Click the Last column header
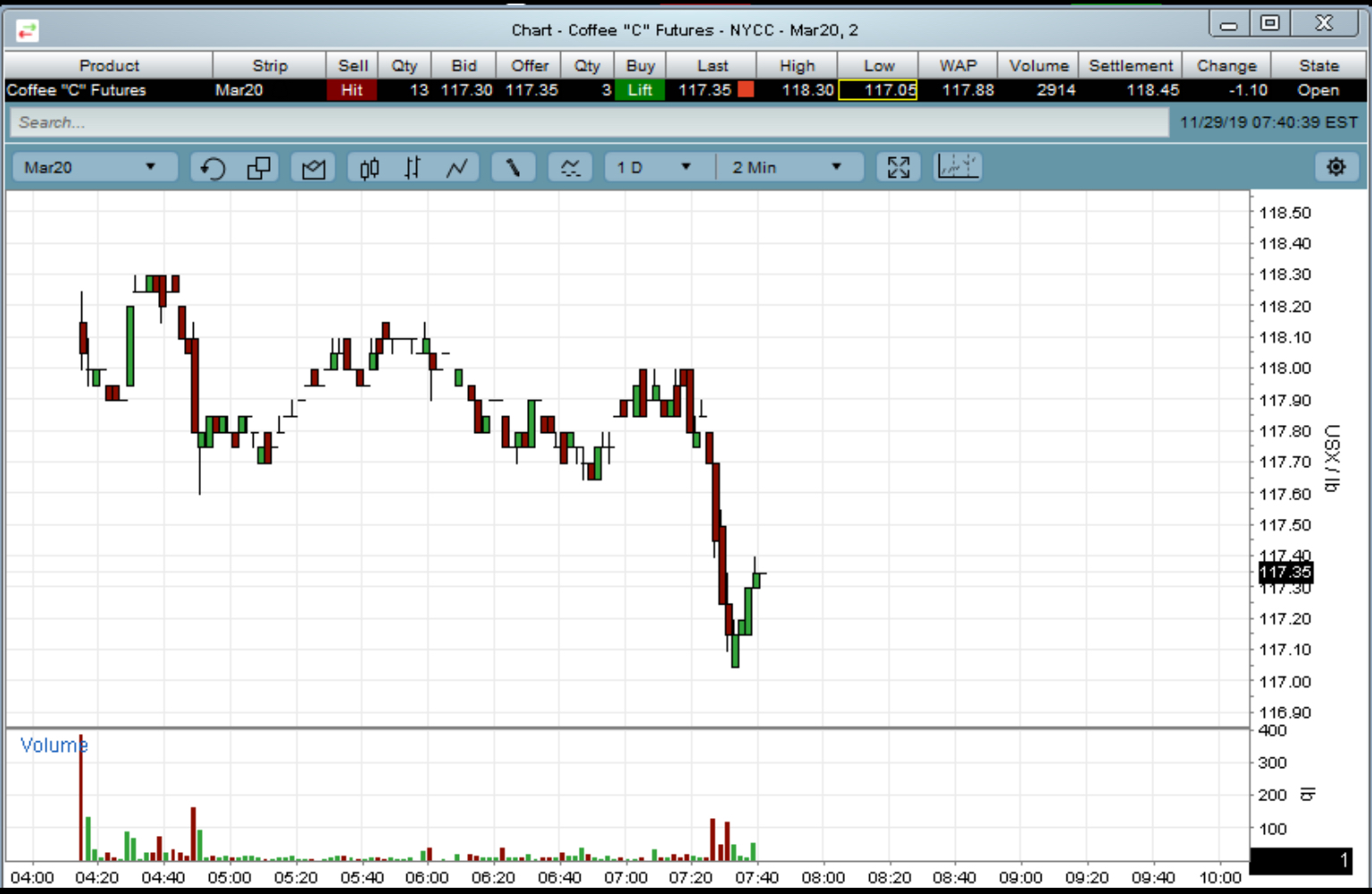 713,65
